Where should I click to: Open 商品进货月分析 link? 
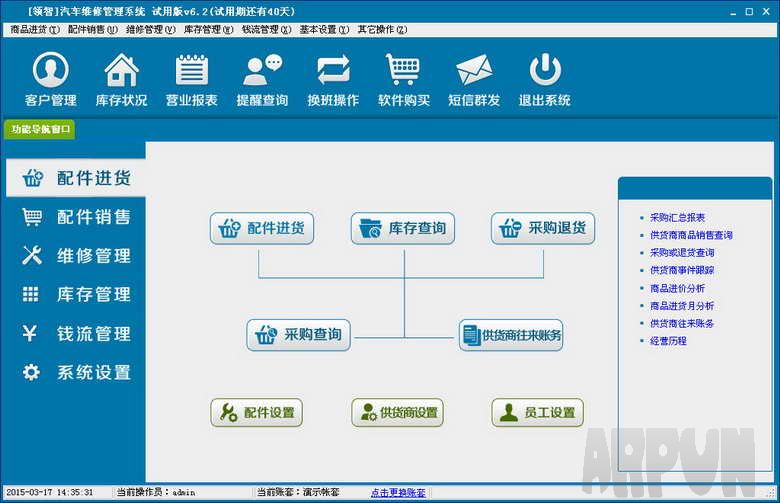[682, 305]
